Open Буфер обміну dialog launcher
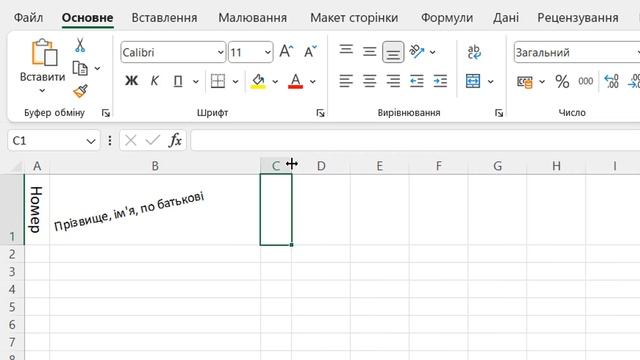Screen dimensions: 640x360 pyautogui.click(x=106, y=113)
